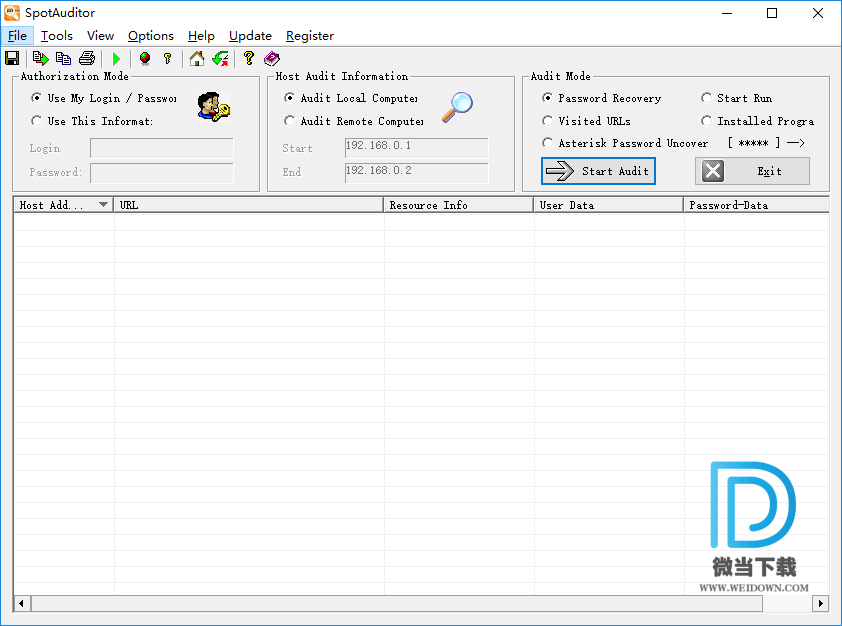Screen dimensions: 842x626
Task: Open the Options menu
Action: click(151, 35)
